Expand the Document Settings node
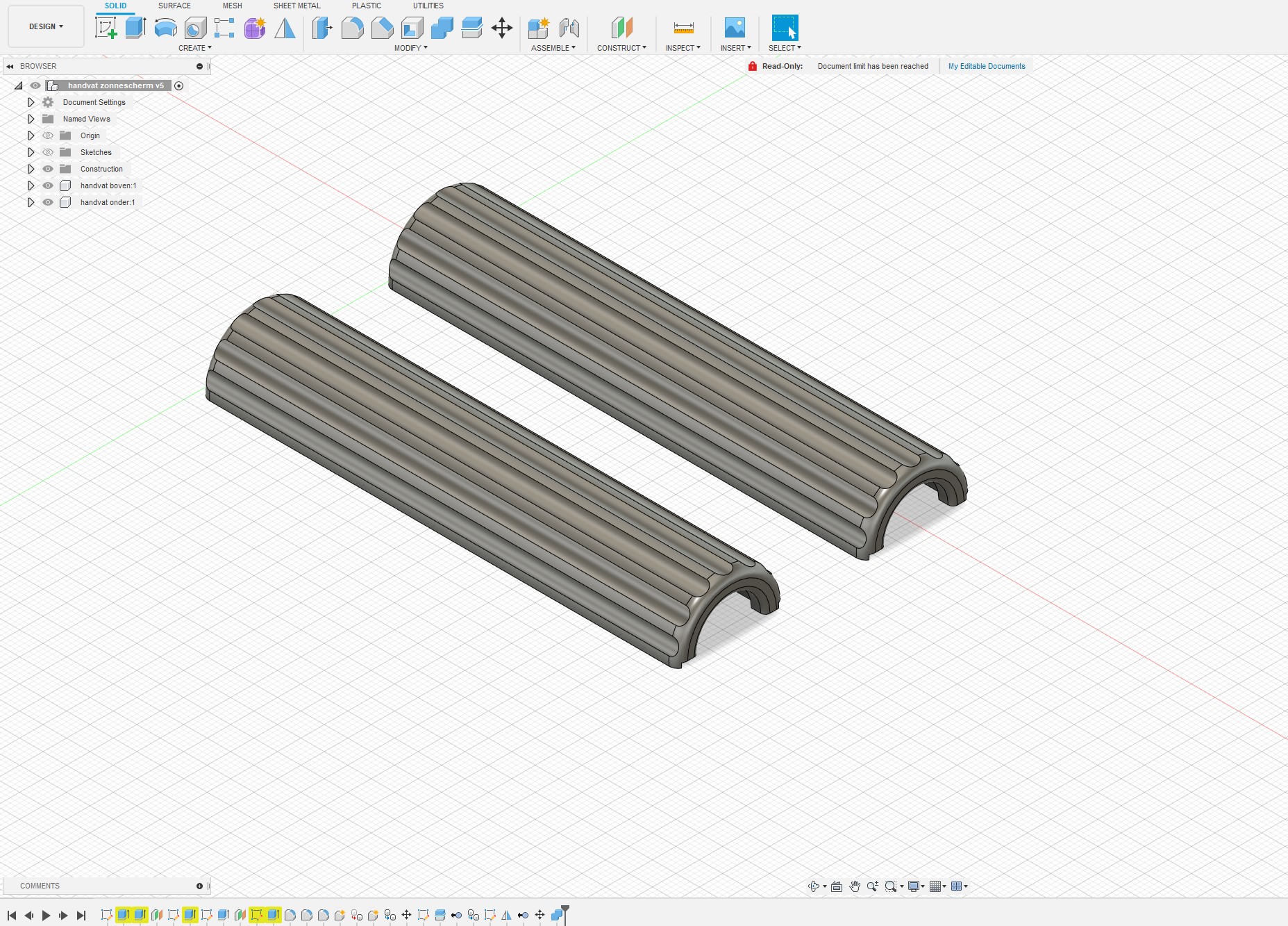 pos(31,102)
